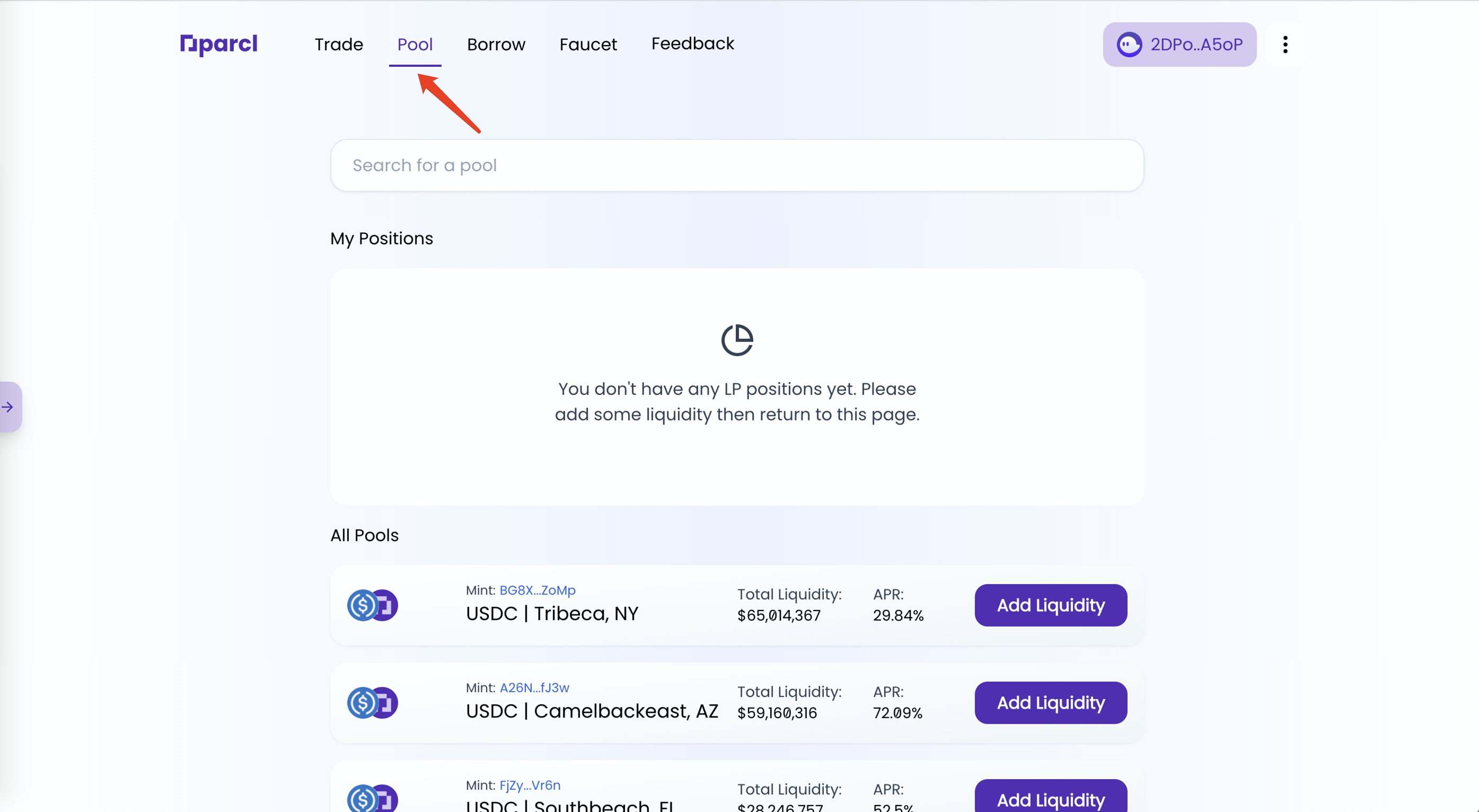Screen dimensions: 1479x812
Task: Add Liquidity to USDC | Camelbackeast, AZ
Action: pos(1051,703)
